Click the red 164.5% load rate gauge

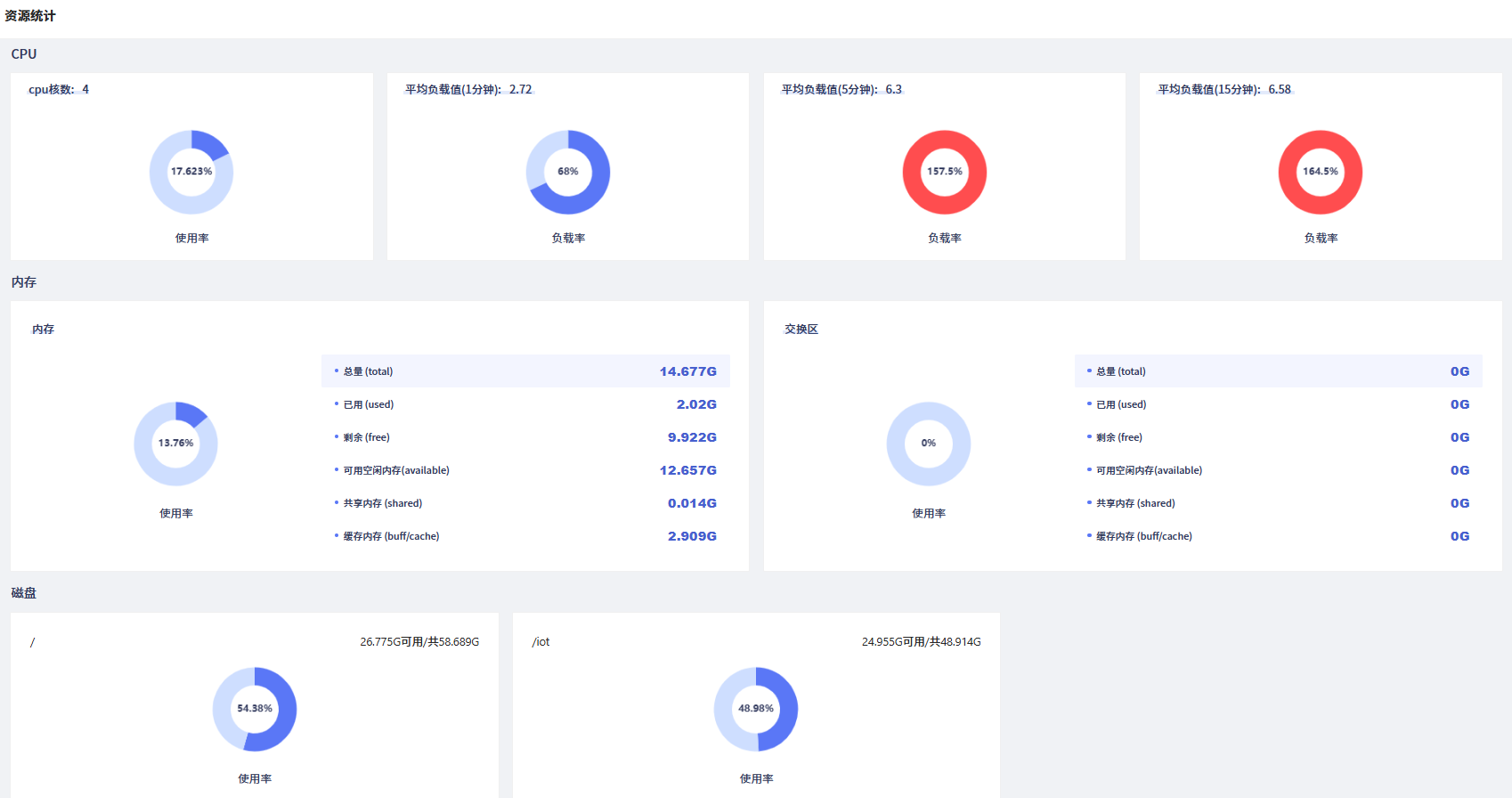tap(1321, 172)
